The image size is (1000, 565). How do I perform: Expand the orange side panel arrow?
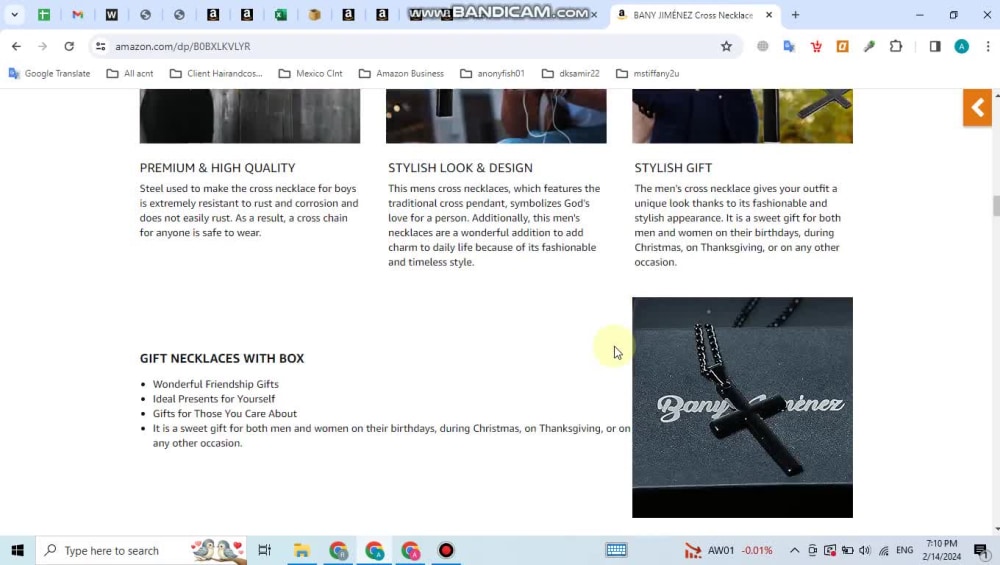977,108
